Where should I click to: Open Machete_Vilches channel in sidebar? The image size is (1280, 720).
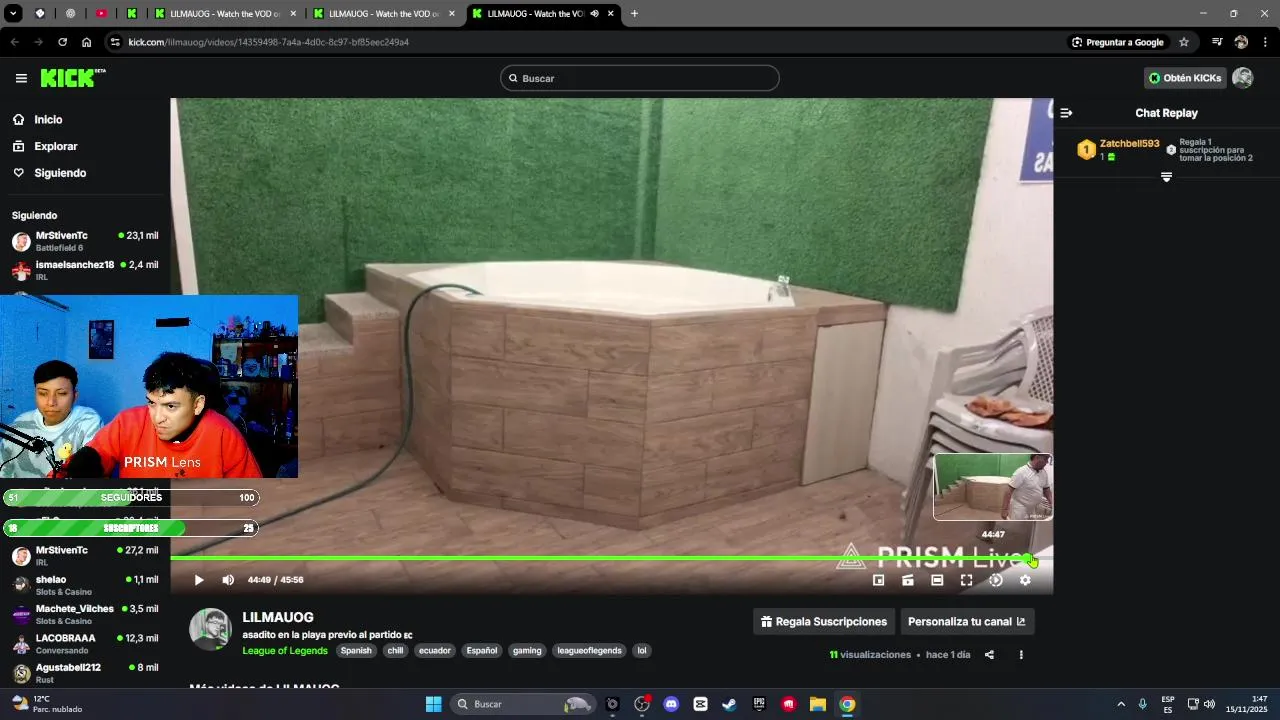click(x=85, y=614)
